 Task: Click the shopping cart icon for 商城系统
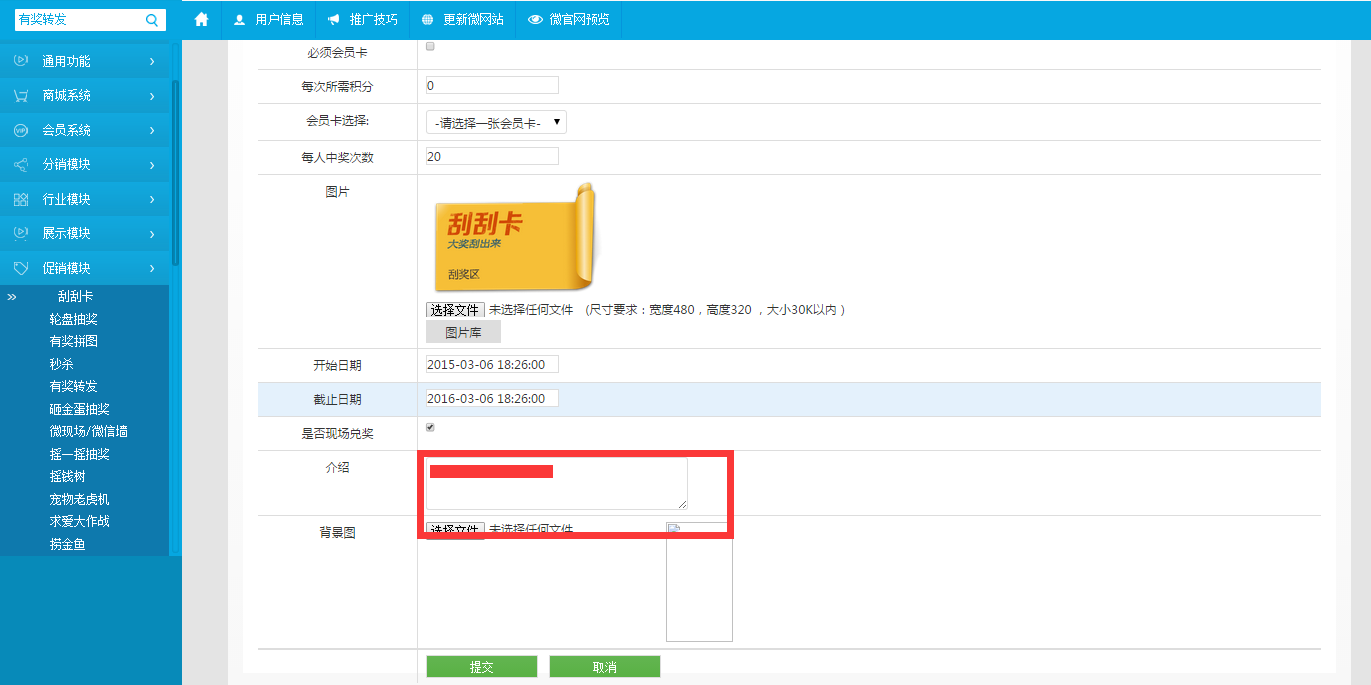pos(21,96)
